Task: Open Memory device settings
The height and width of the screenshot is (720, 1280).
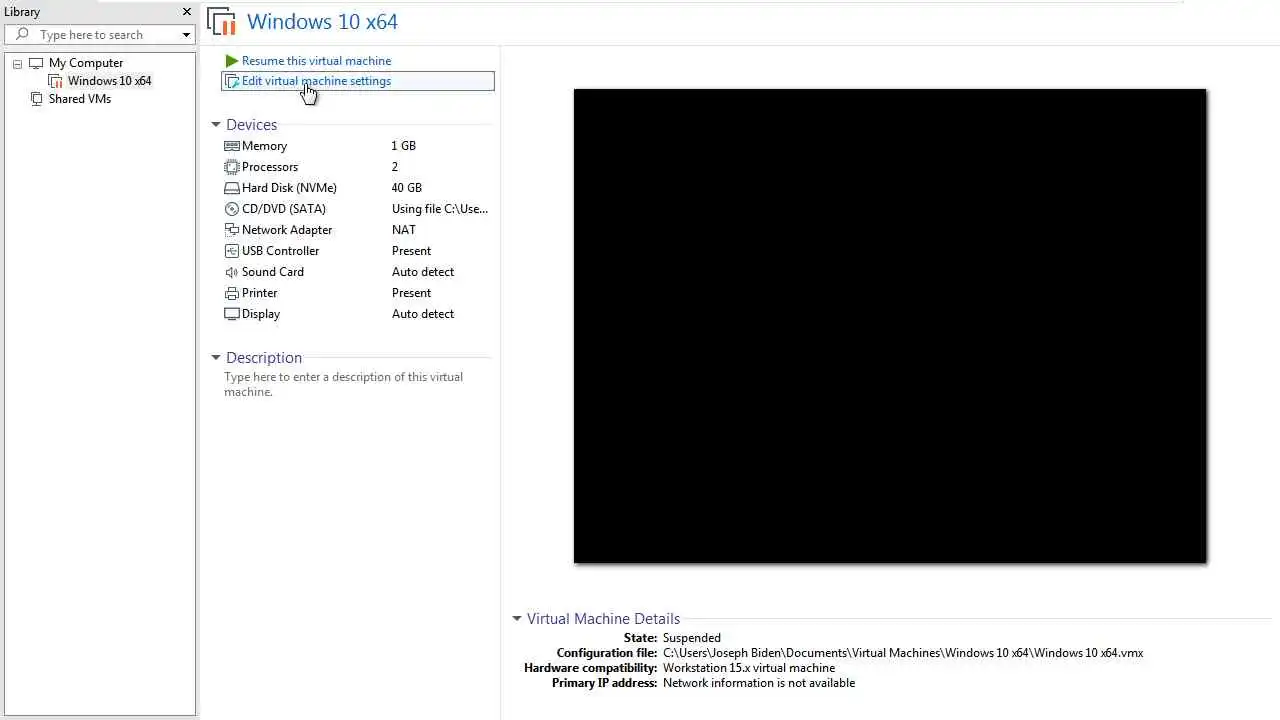Action: (264, 146)
